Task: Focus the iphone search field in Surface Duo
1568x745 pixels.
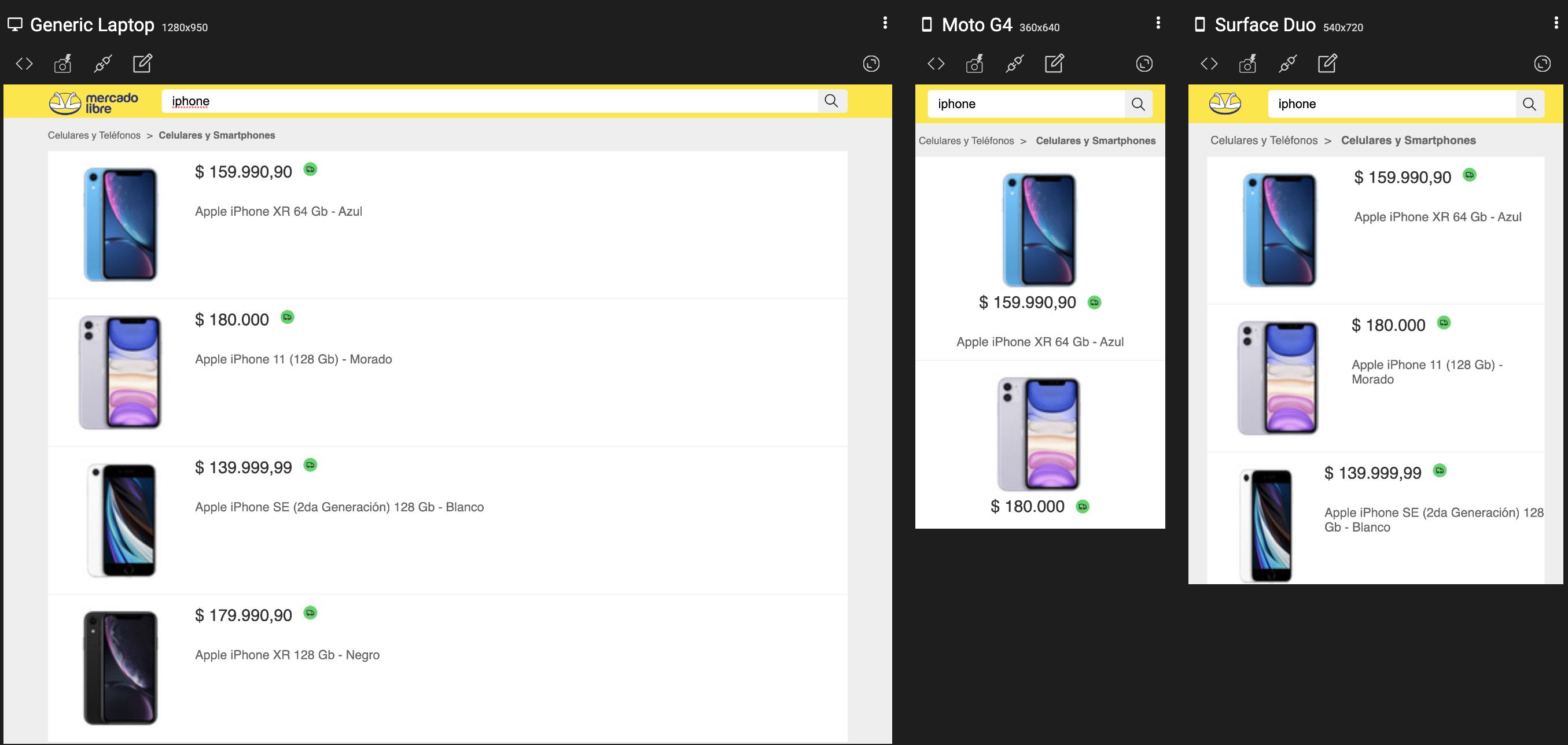Action: [1392, 104]
